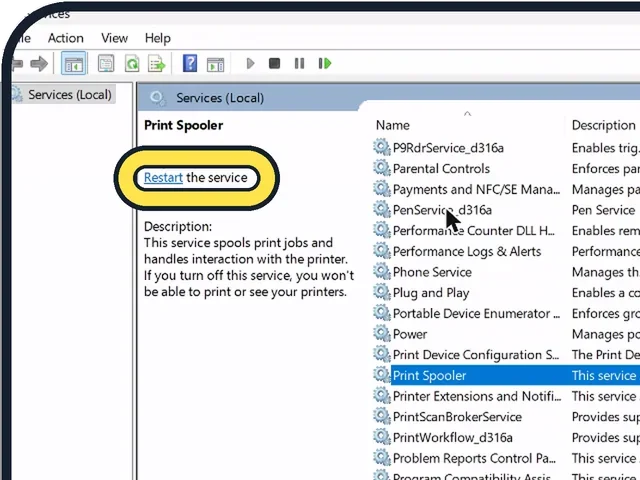This screenshot has width=640, height=480.
Task: Open the Action menu
Action: pos(66,38)
